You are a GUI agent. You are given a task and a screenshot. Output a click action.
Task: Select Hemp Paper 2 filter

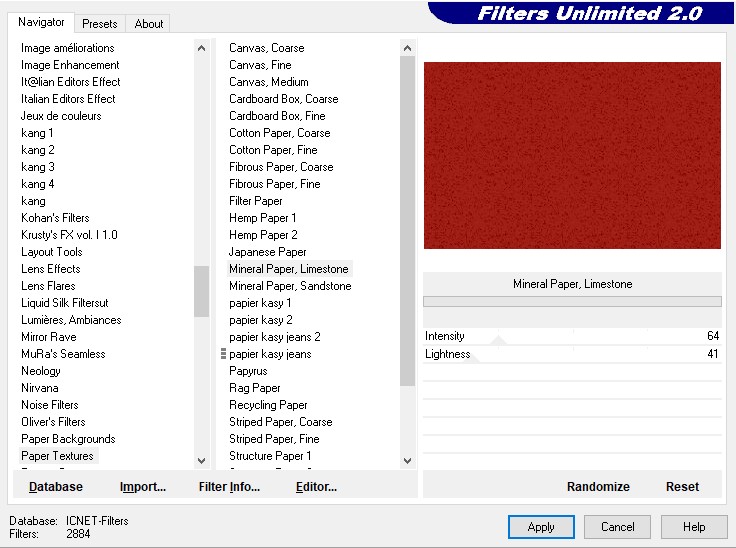[x=263, y=234]
